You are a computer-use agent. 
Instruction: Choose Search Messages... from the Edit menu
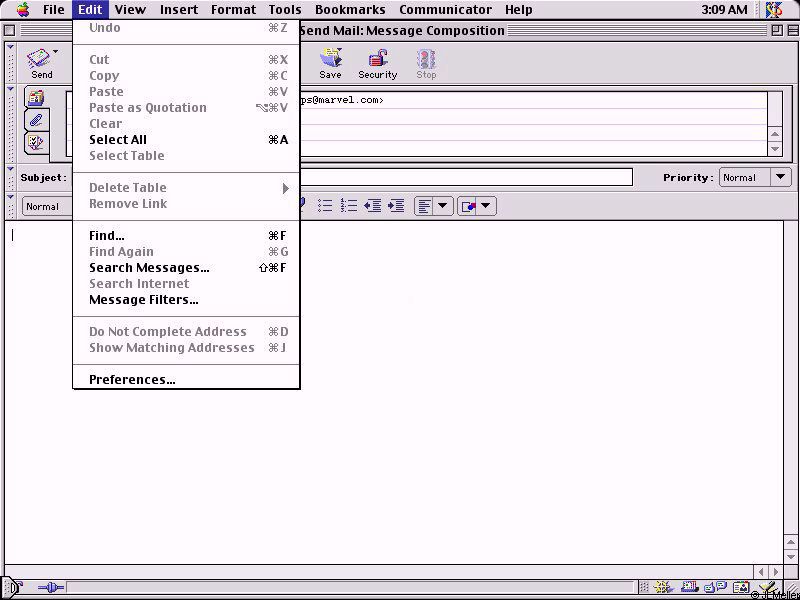pyautogui.click(x=186, y=268)
